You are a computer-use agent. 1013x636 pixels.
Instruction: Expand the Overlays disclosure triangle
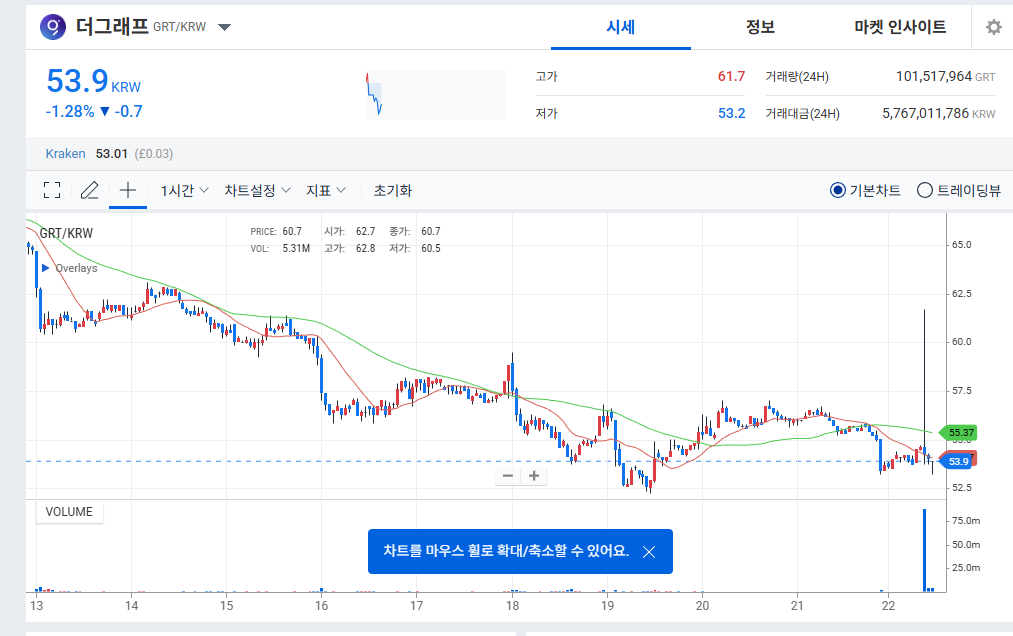(x=45, y=268)
